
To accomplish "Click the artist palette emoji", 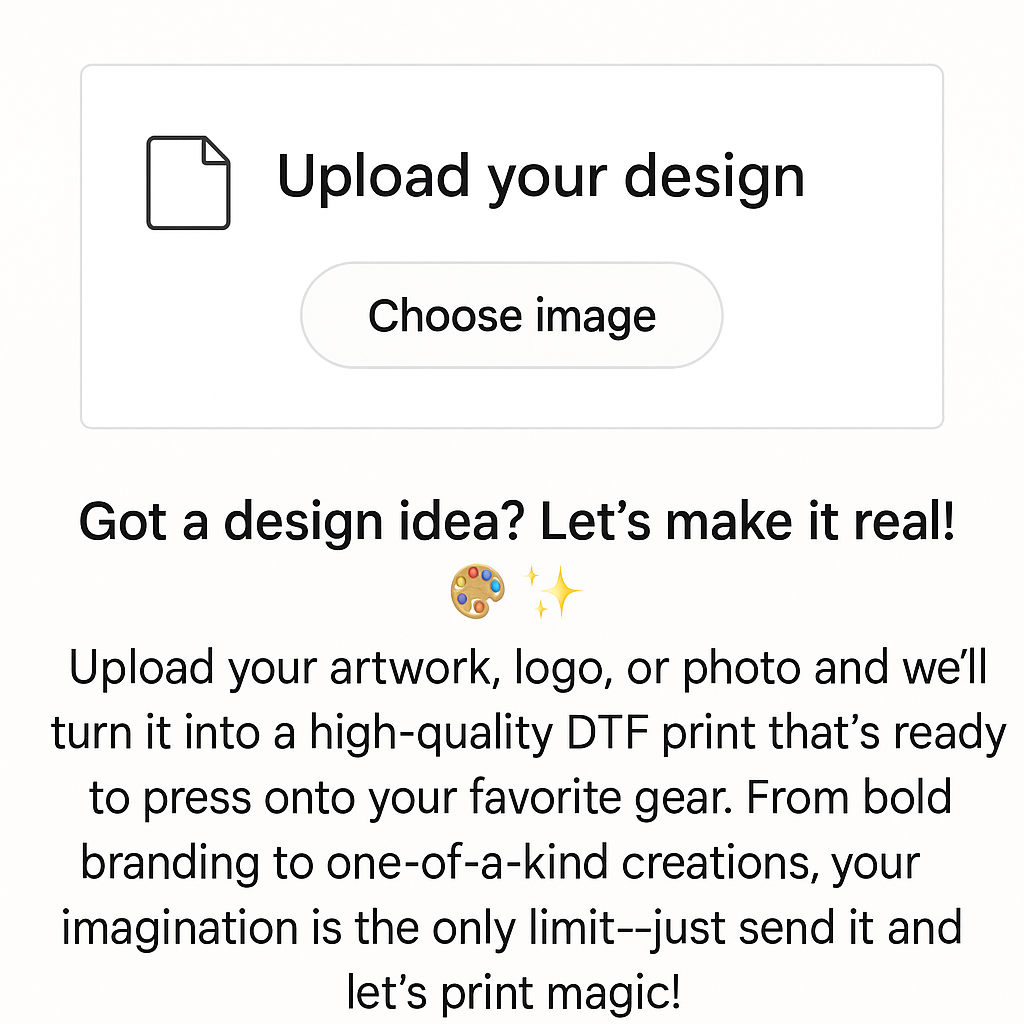I will click(477, 591).
